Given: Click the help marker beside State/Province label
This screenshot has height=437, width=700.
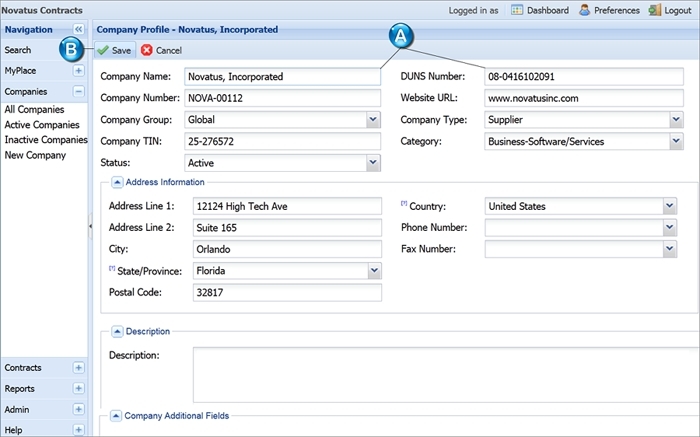Looking at the screenshot, I should [112, 268].
